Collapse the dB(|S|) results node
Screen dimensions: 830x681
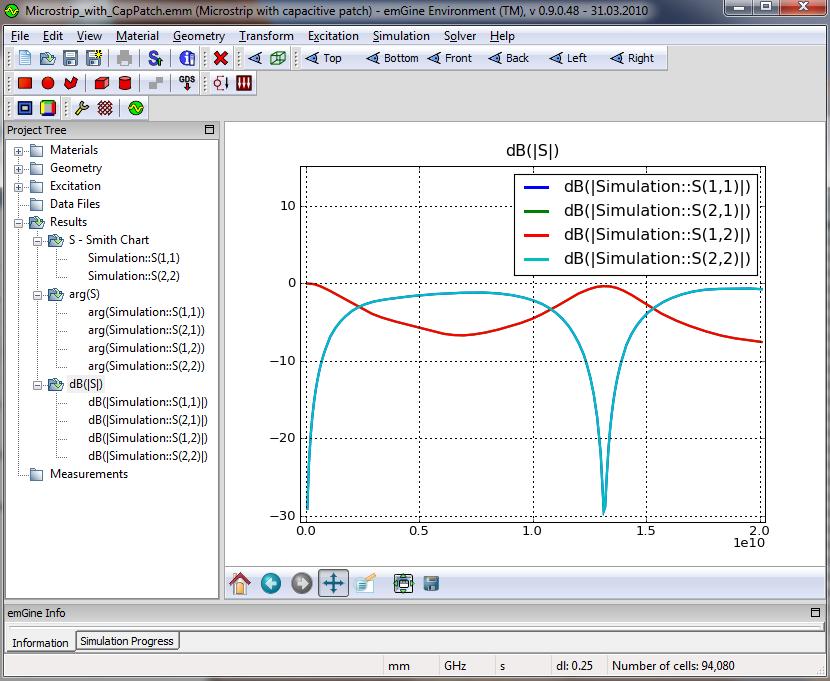click(39, 384)
